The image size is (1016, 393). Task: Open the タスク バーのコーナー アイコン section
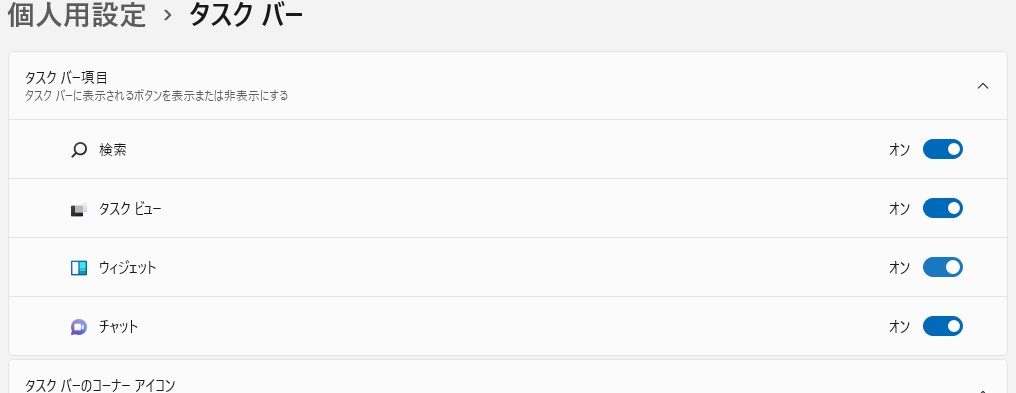click(x=100, y=386)
